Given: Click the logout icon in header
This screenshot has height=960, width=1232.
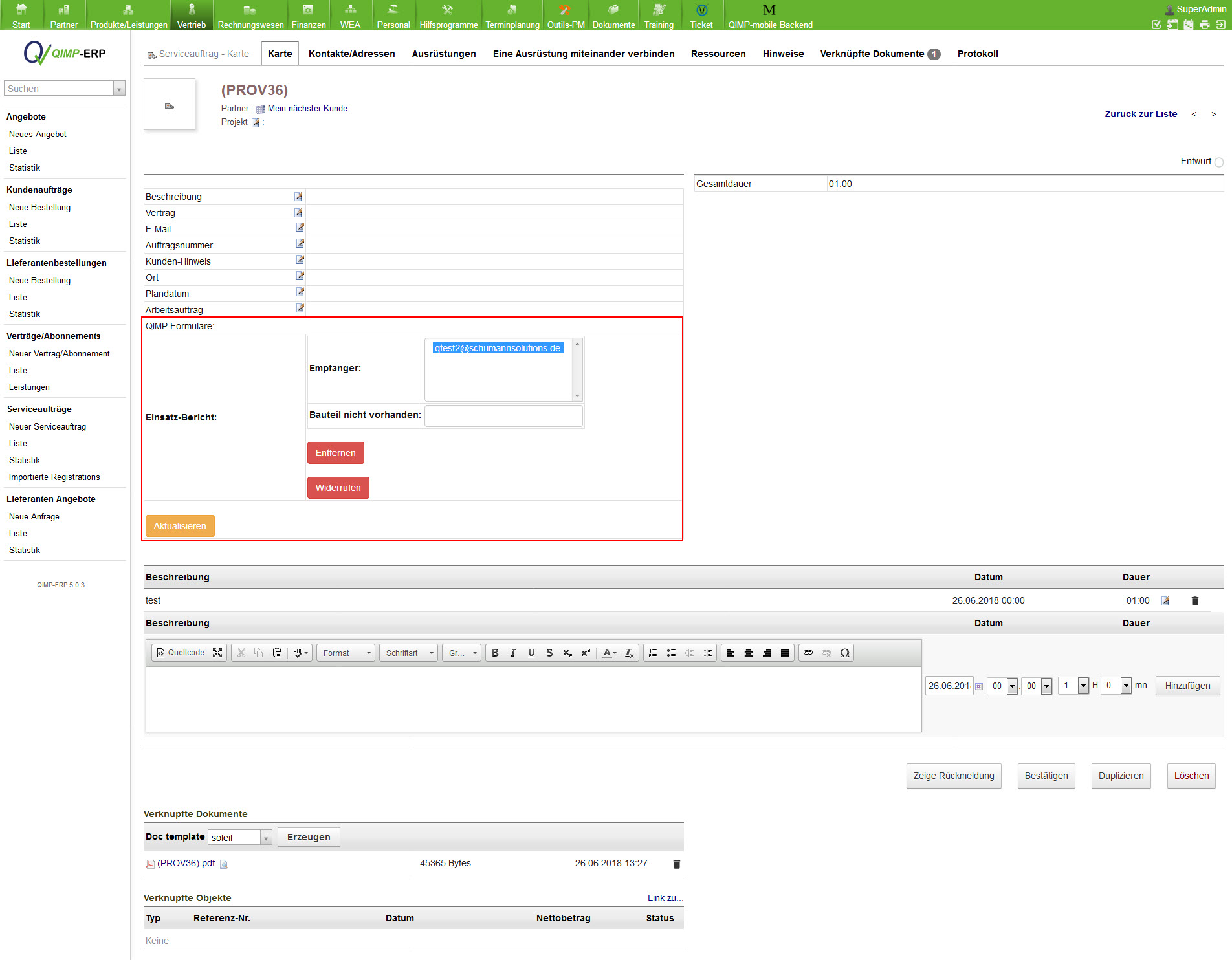Looking at the screenshot, I should (1220, 25).
